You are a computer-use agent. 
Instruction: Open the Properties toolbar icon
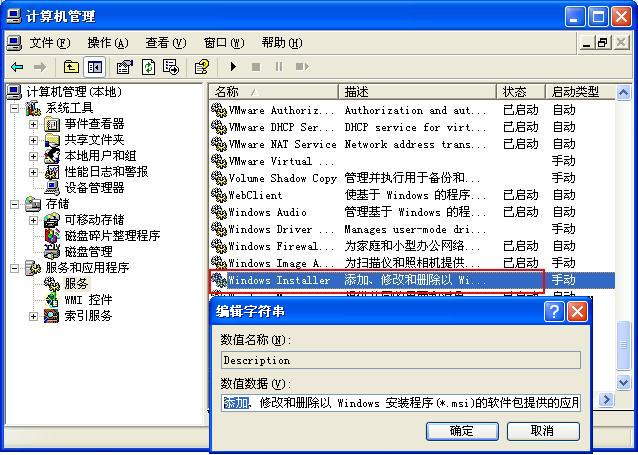coord(125,67)
